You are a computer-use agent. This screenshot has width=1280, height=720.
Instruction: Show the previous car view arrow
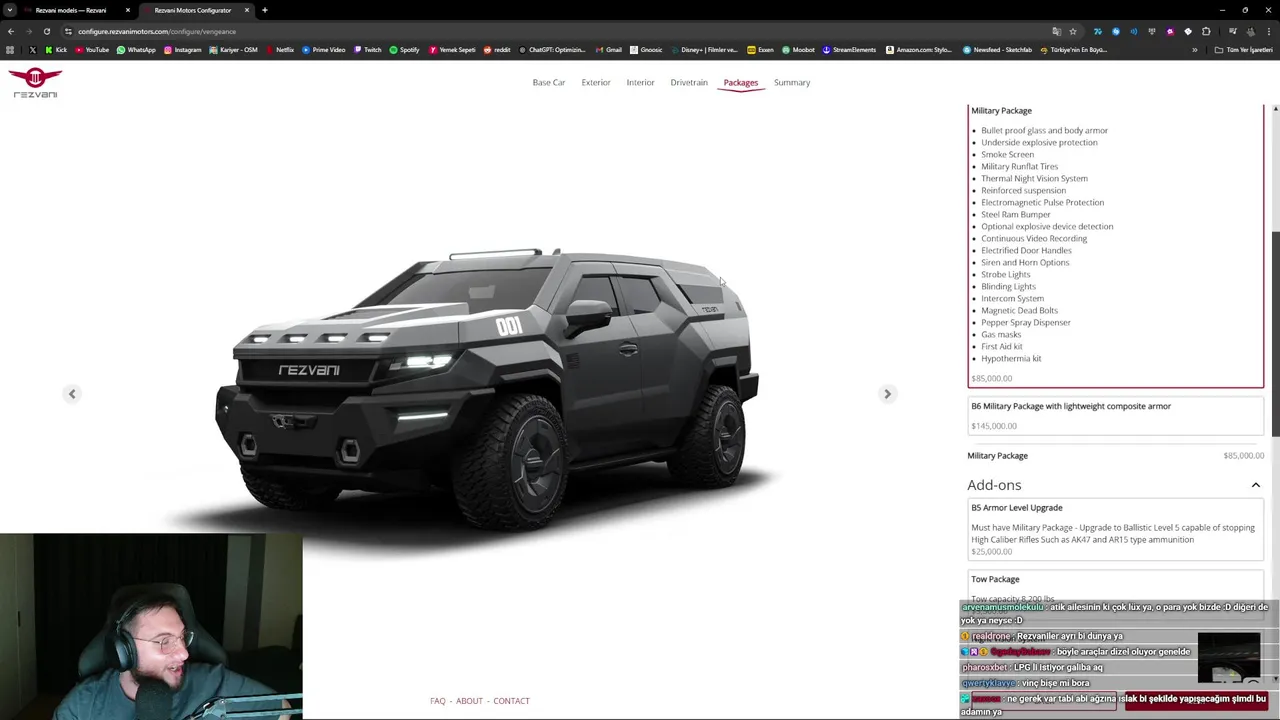coord(72,394)
